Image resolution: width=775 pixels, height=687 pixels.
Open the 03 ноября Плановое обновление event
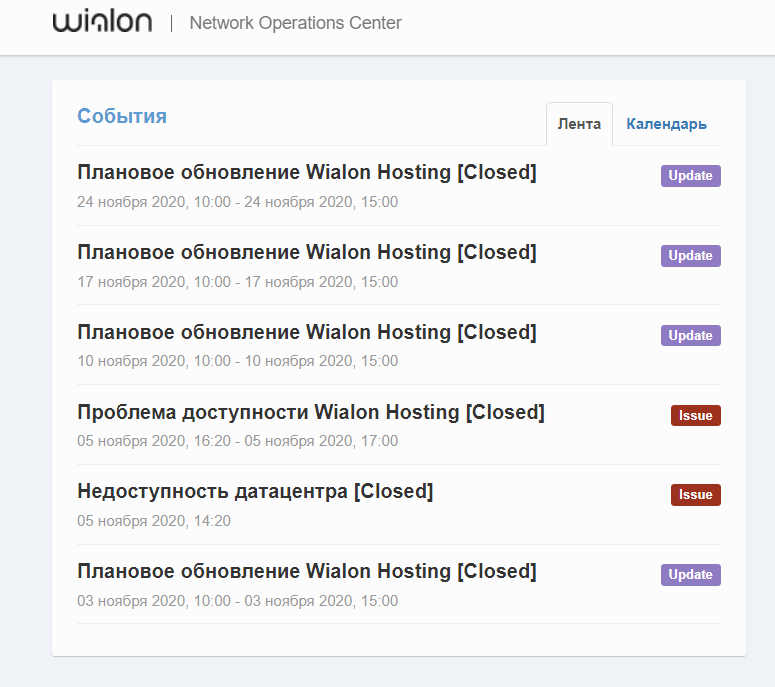(307, 571)
